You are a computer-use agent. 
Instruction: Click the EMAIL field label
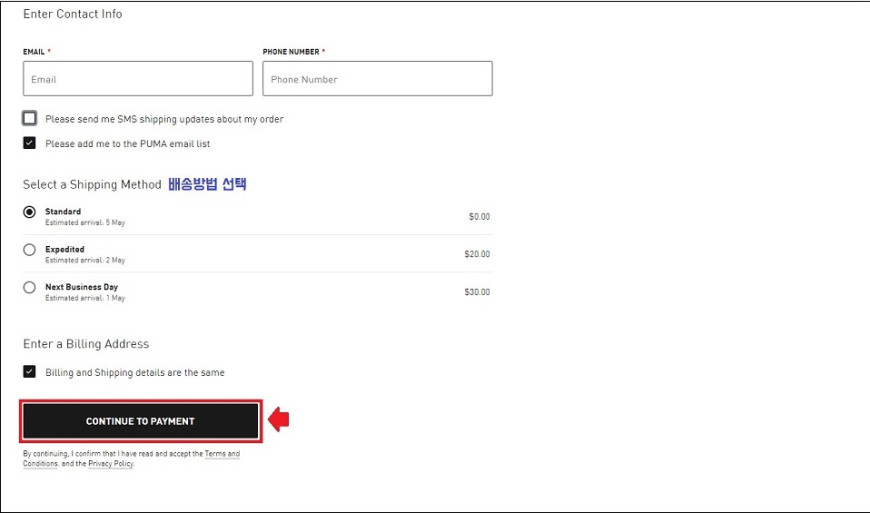[34, 52]
